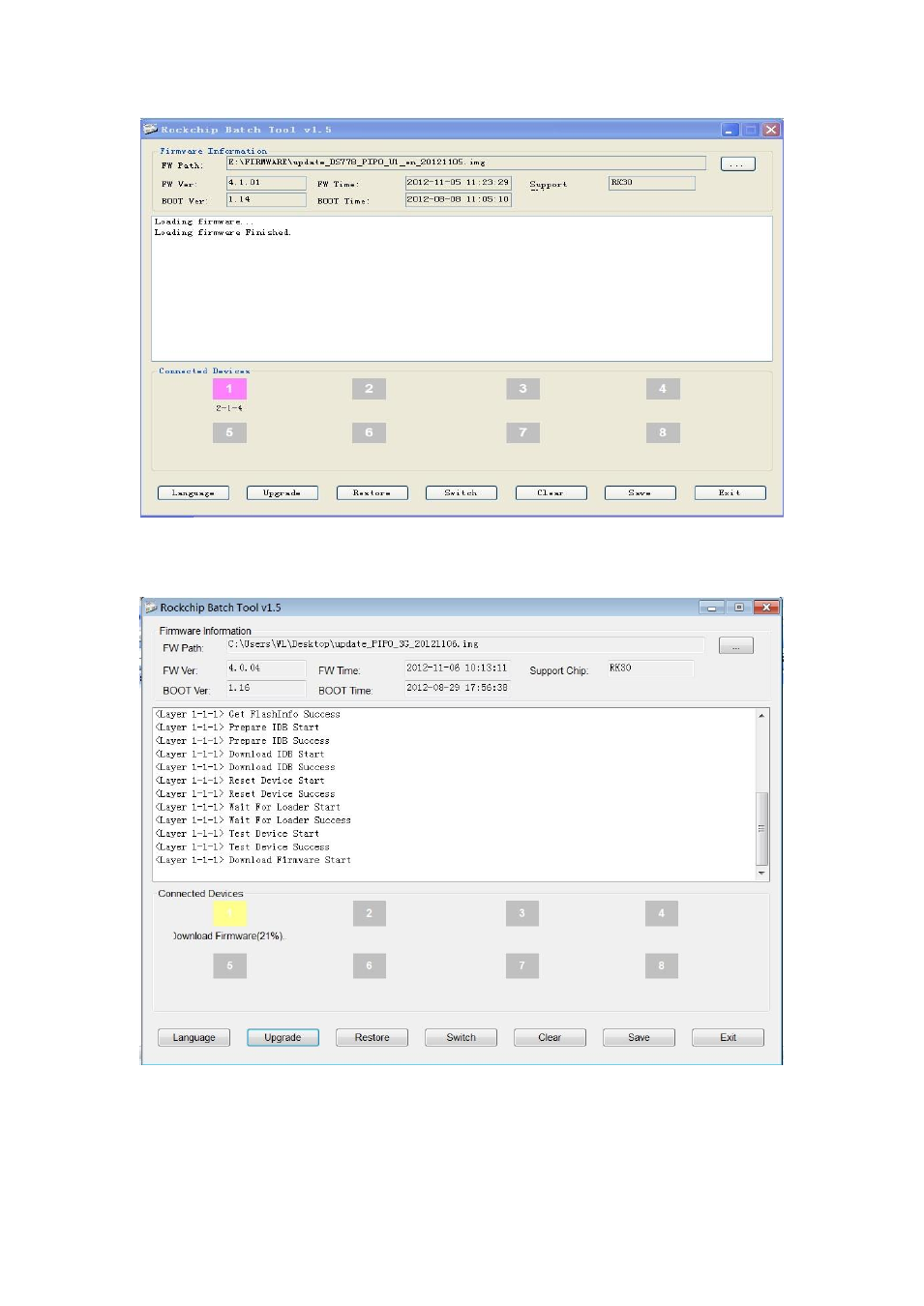Select device slot 7 in upper window

click(x=522, y=432)
